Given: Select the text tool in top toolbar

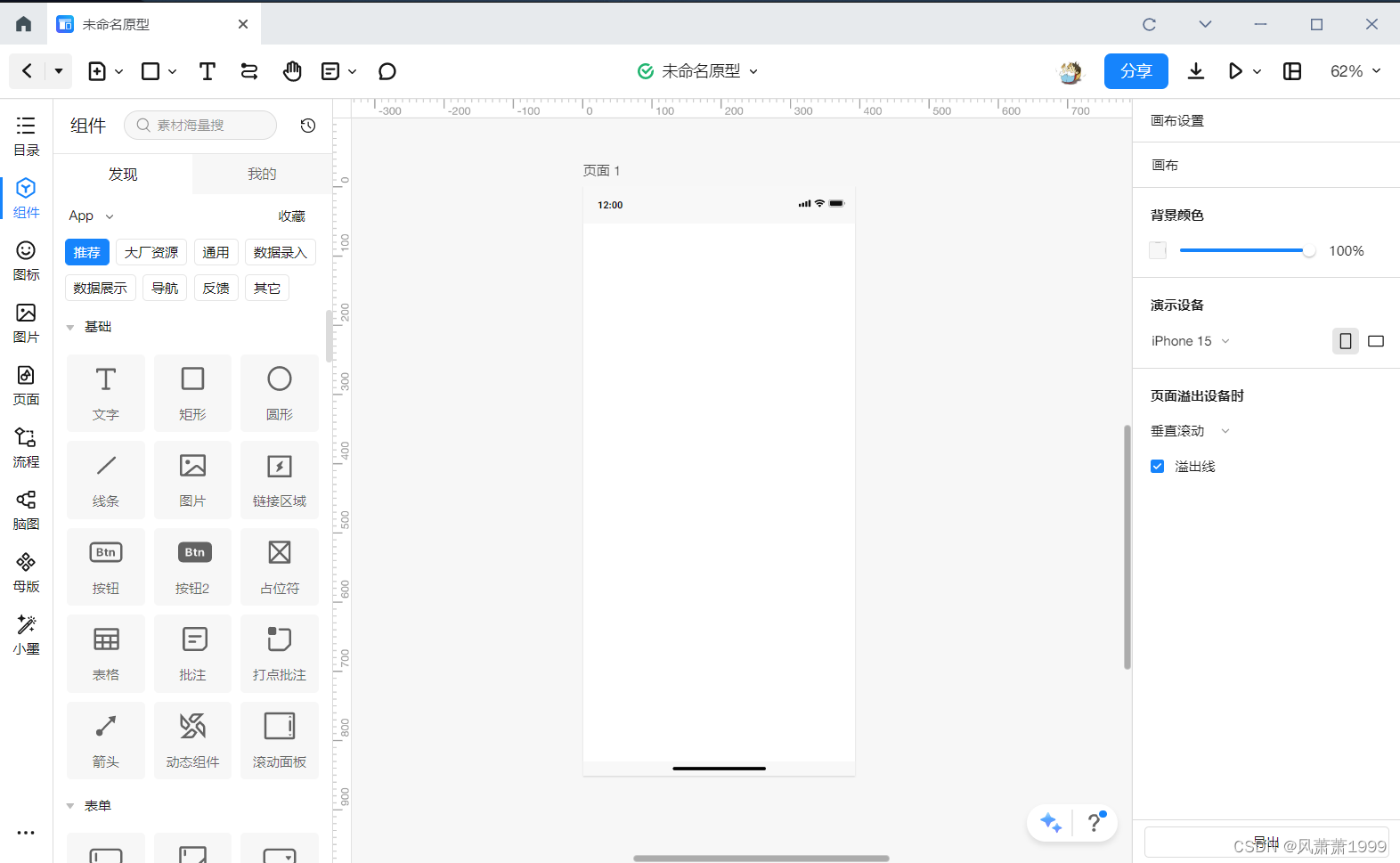Looking at the screenshot, I should pos(208,71).
